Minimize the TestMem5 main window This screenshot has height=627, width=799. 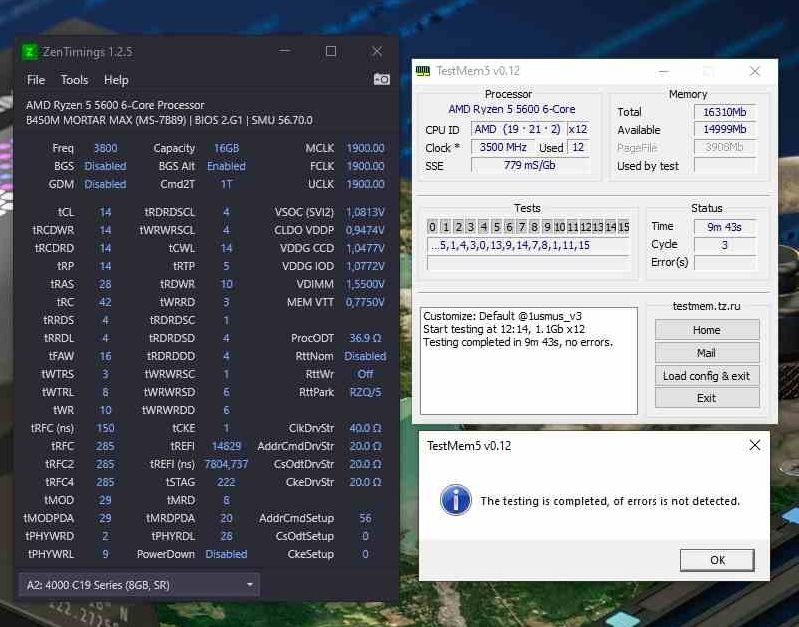click(661, 71)
